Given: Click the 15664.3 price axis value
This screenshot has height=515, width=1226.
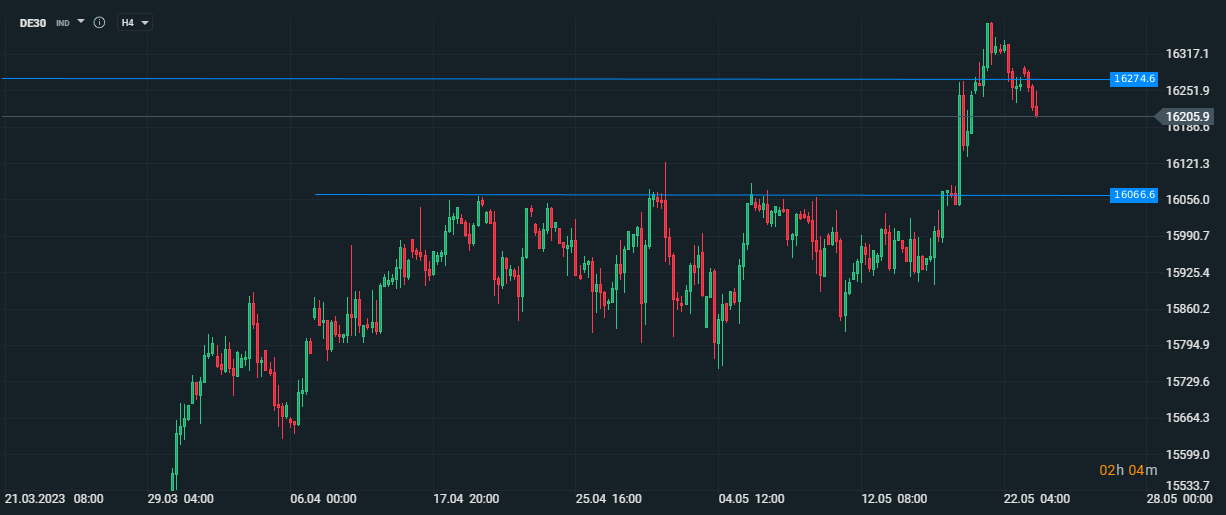Looking at the screenshot, I should pyautogui.click(x=1188, y=418).
